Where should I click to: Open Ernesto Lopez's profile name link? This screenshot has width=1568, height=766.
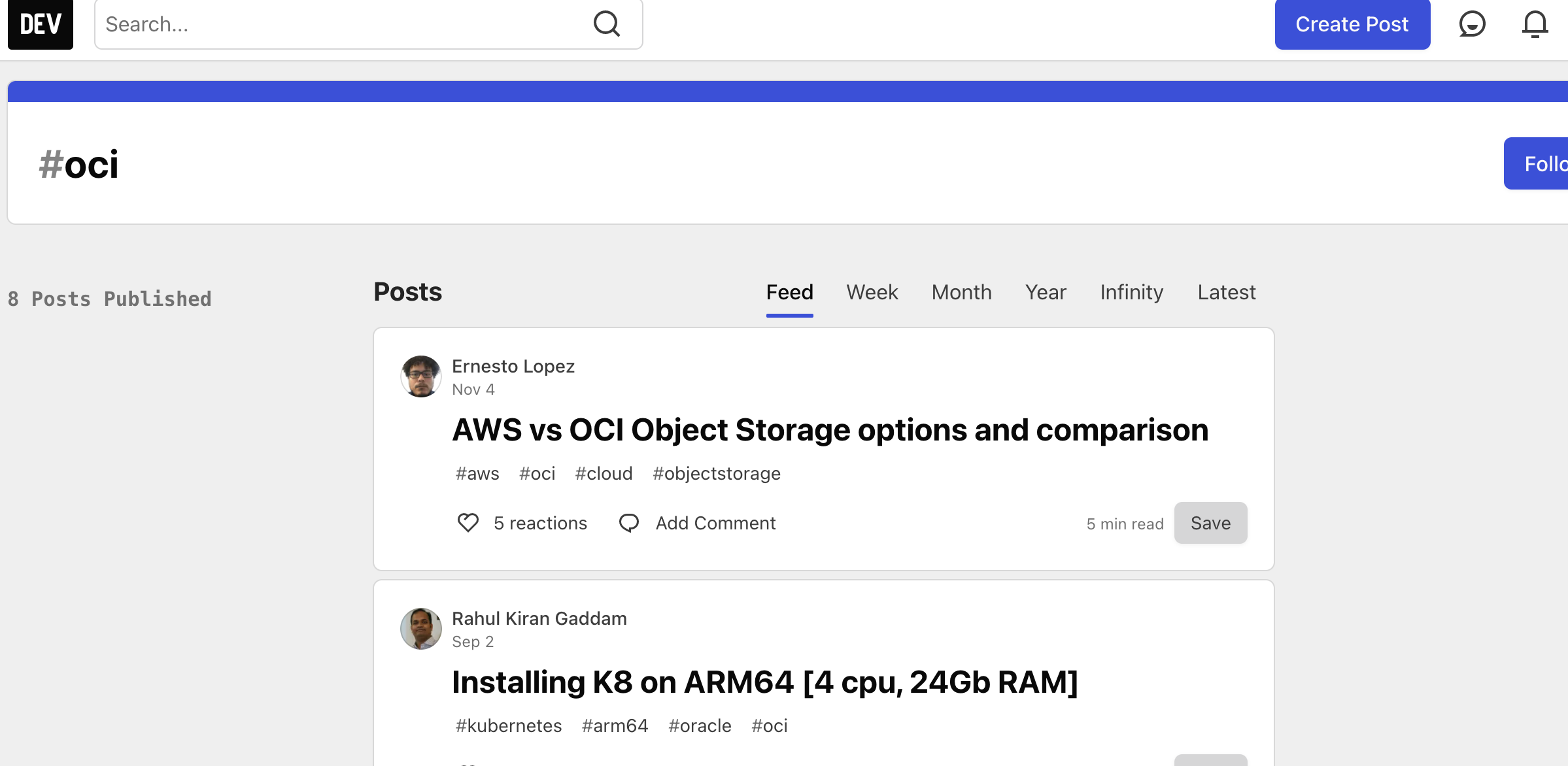pyautogui.click(x=513, y=366)
